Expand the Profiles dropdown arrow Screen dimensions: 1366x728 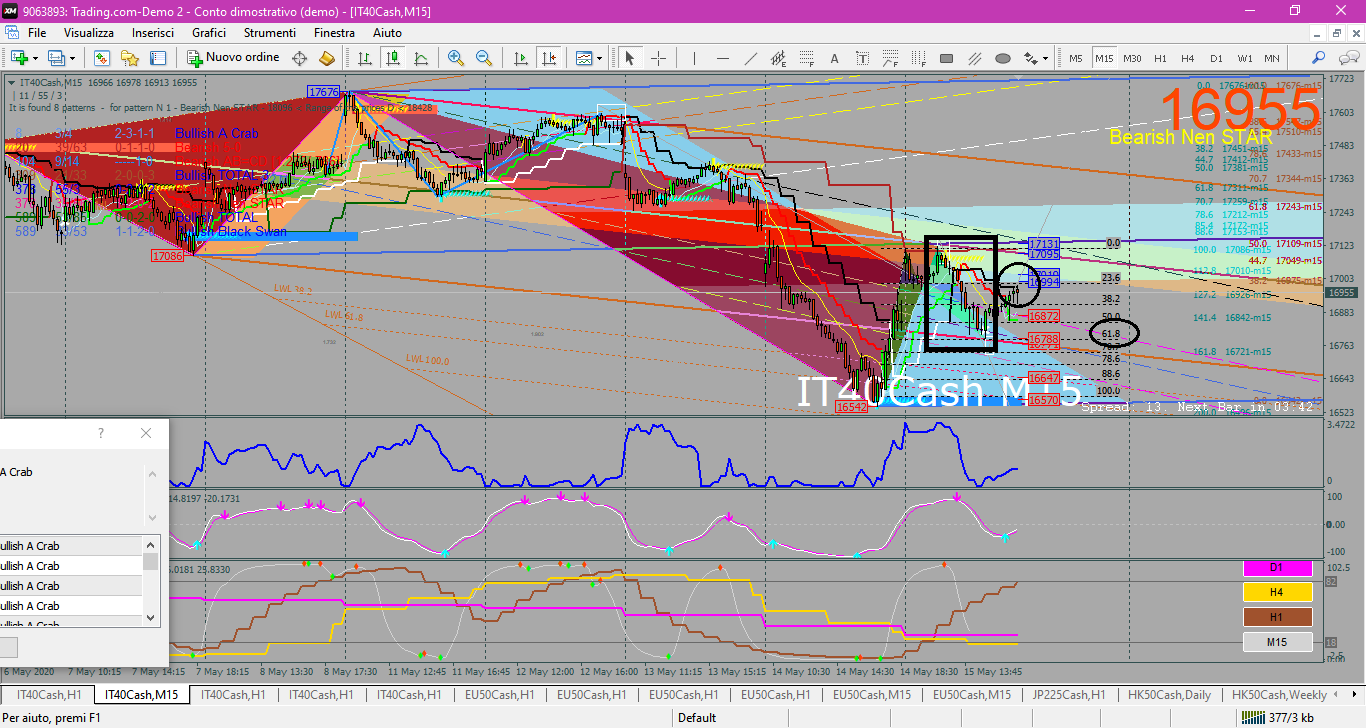(x=72, y=58)
